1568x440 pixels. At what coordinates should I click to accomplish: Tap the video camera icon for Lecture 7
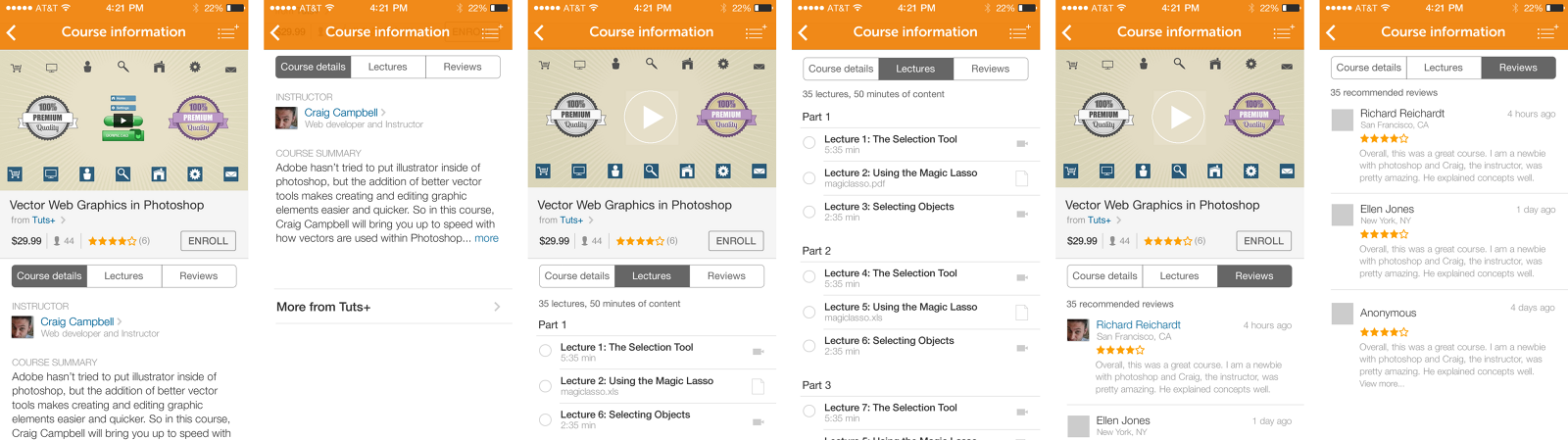[x=1022, y=414]
